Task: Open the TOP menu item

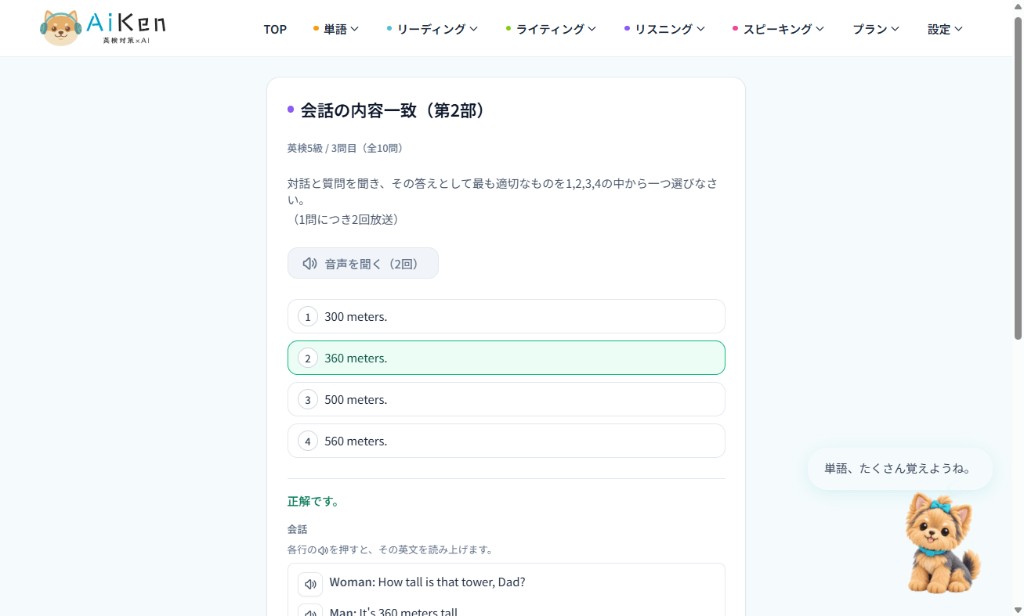Action: pos(275,29)
